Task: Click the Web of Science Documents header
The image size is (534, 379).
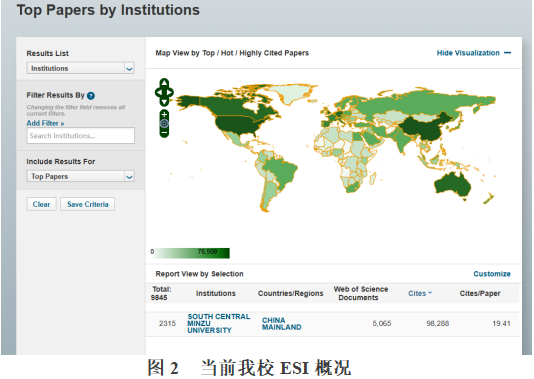Action: [360, 293]
